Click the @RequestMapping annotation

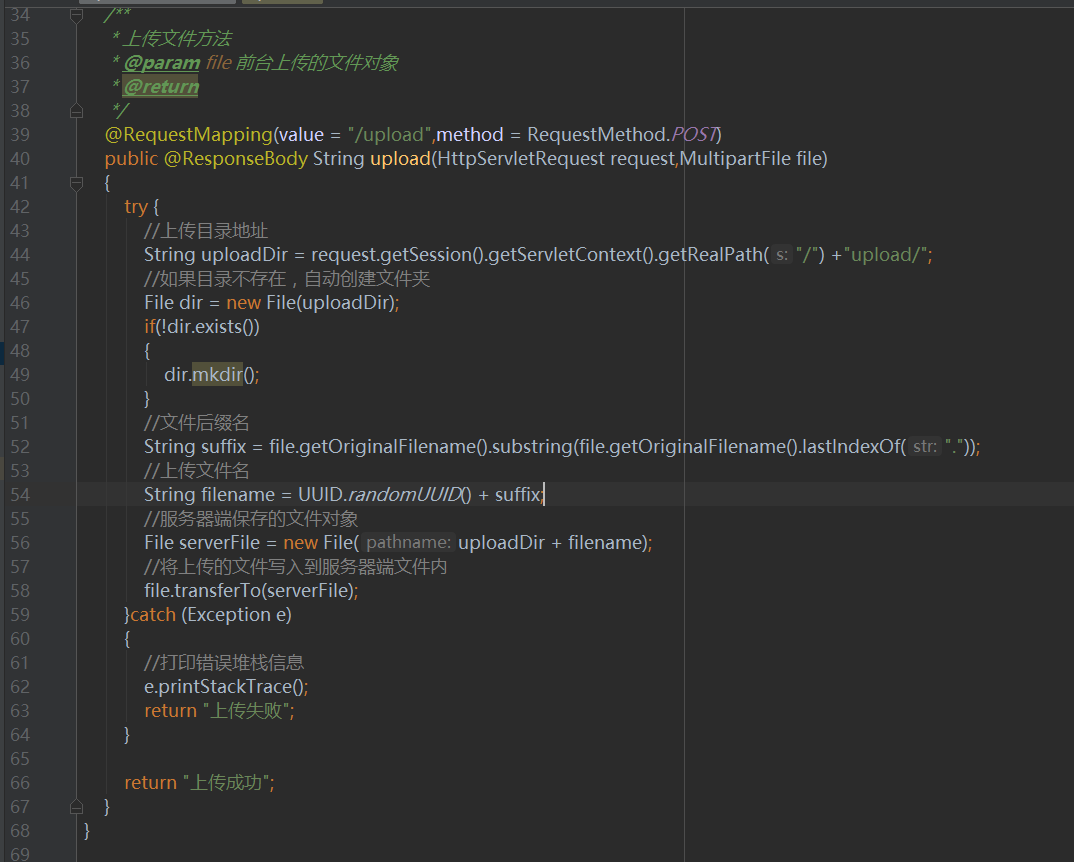point(188,135)
